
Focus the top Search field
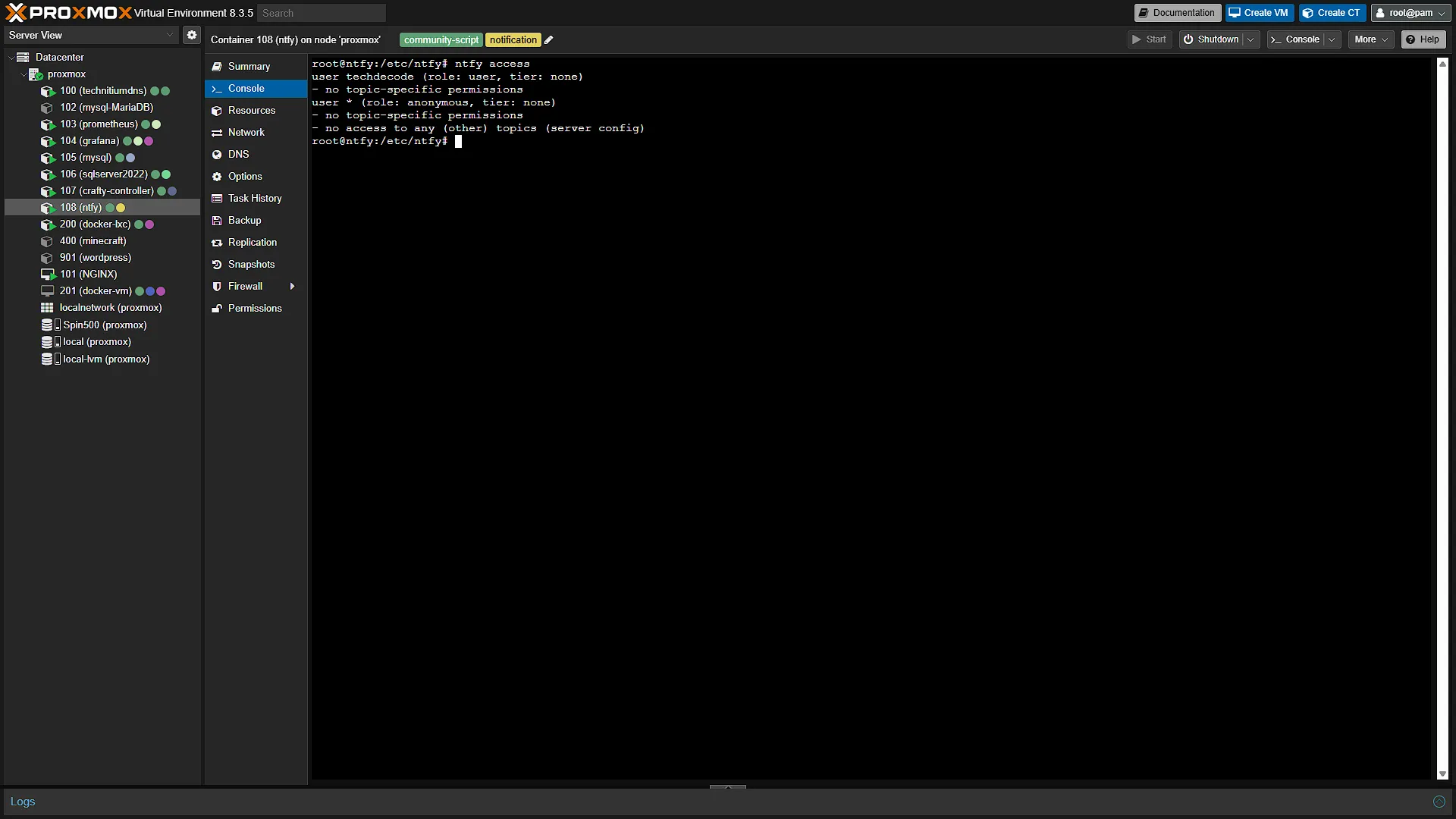[322, 13]
